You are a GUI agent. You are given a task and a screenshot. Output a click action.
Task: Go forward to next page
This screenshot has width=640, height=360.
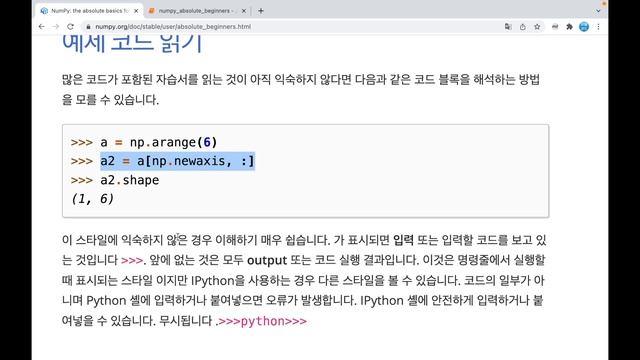pyautogui.click(x=56, y=27)
